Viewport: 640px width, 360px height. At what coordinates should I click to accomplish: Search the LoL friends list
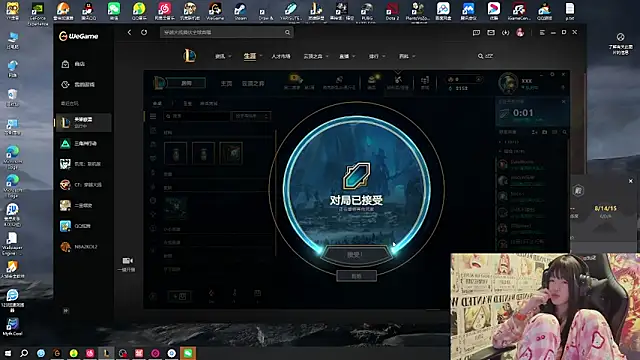[564, 132]
